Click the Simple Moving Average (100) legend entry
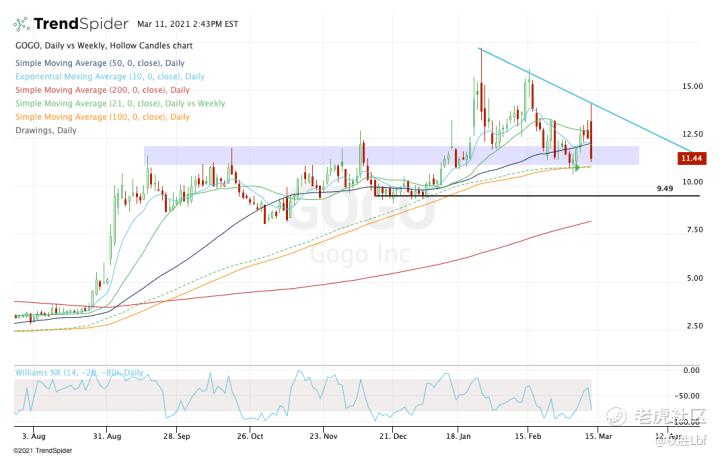 [102, 117]
